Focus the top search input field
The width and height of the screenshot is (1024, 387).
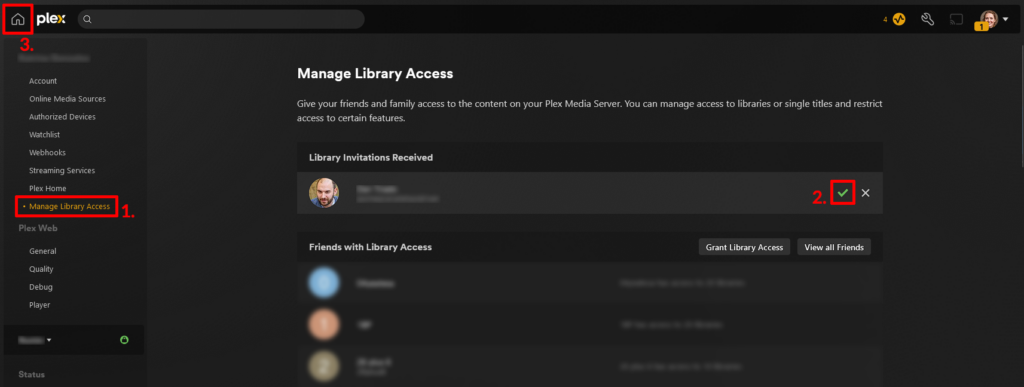[x=221, y=20]
